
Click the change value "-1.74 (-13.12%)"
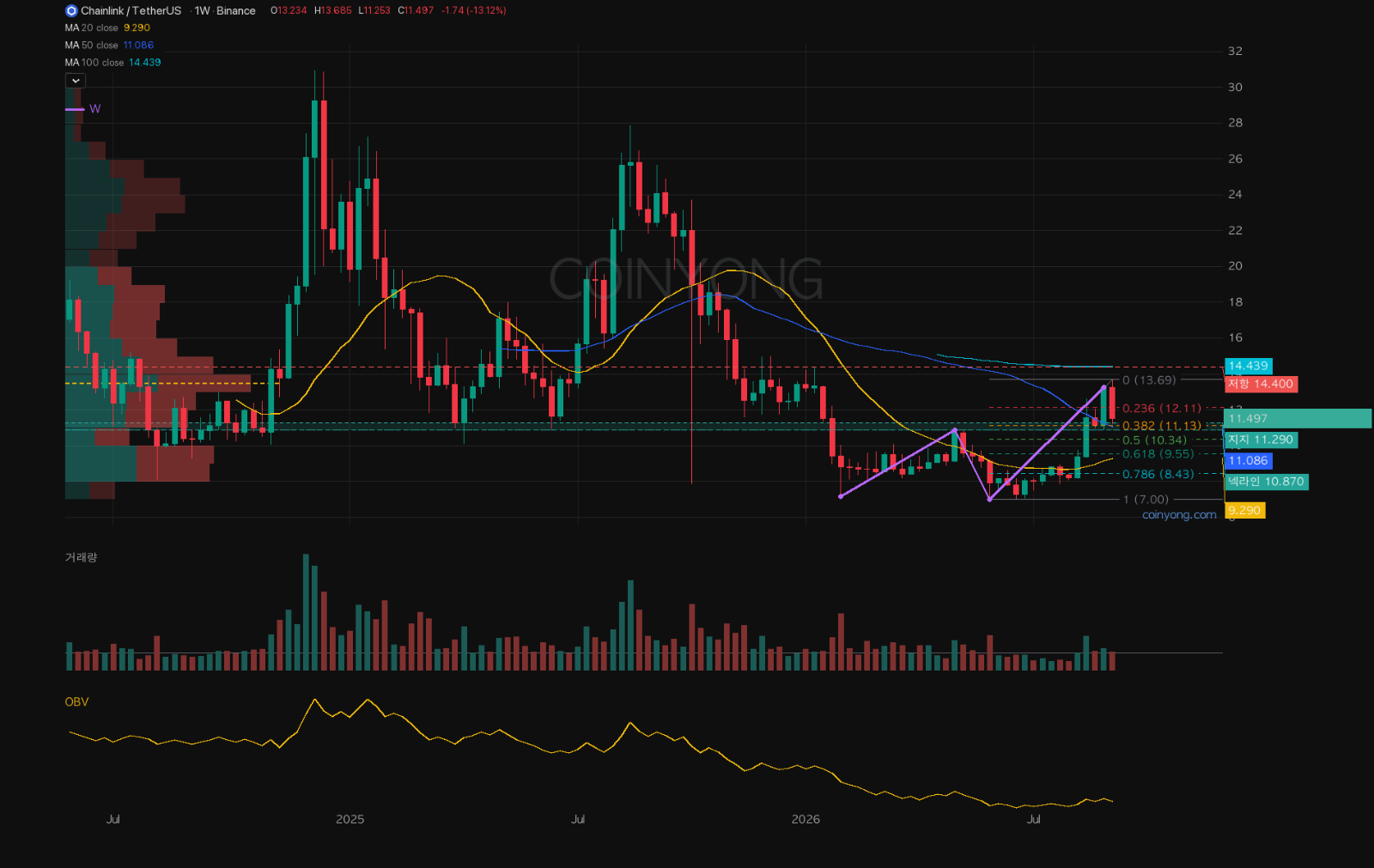pos(474,11)
